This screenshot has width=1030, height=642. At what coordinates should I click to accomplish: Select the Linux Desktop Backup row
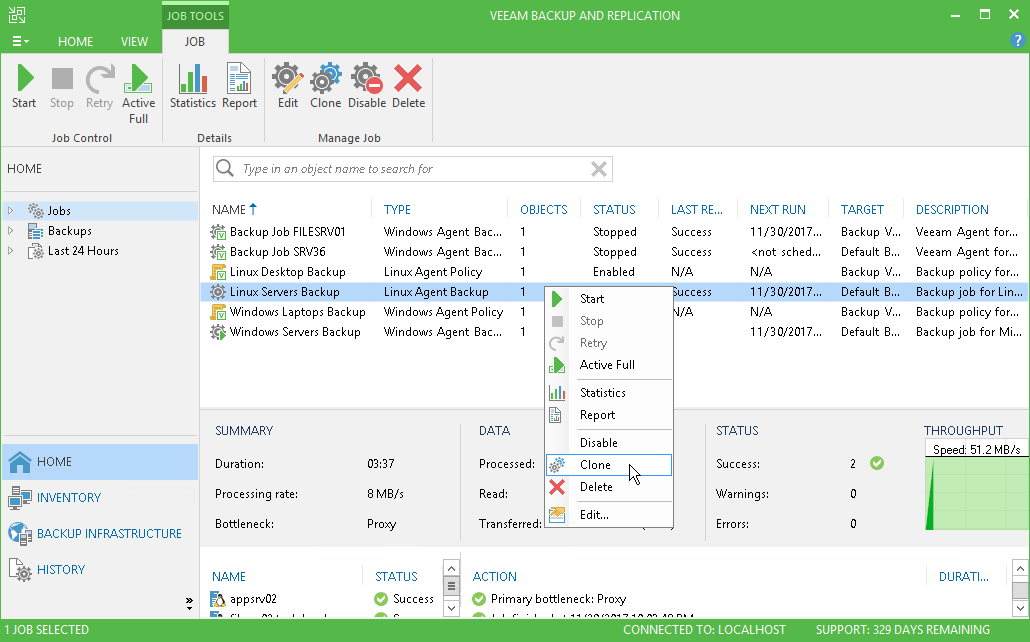coord(614,272)
